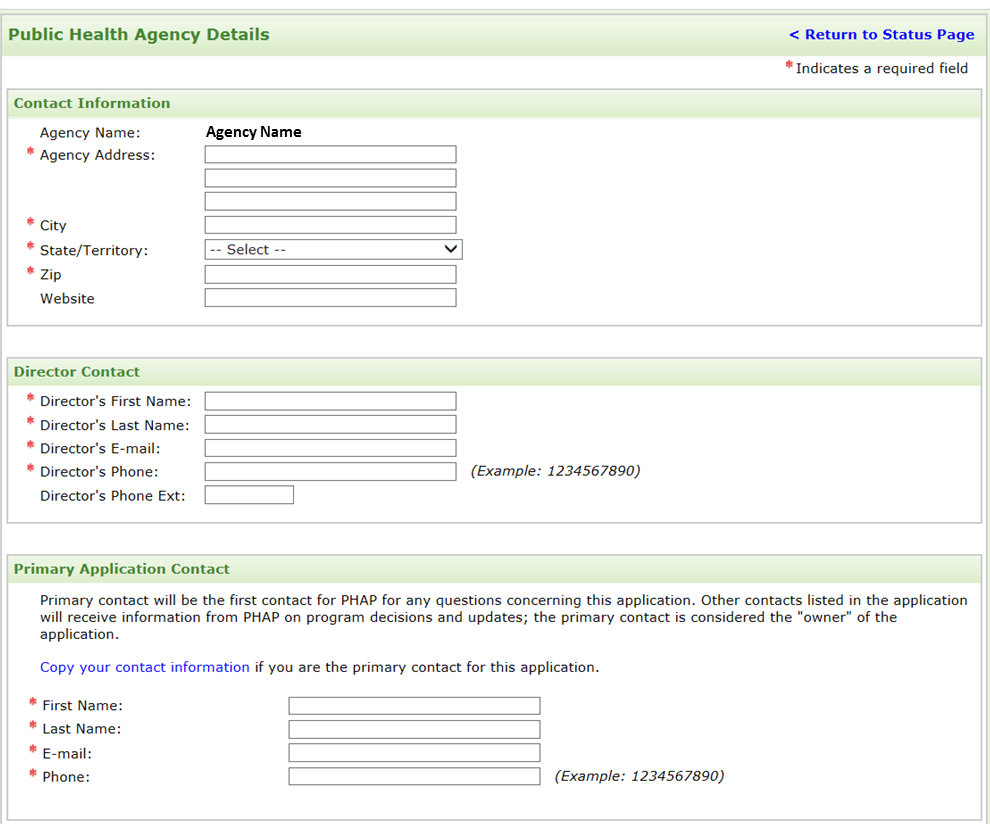Focus the Zip input field
This screenshot has height=824, width=990.
(330, 275)
